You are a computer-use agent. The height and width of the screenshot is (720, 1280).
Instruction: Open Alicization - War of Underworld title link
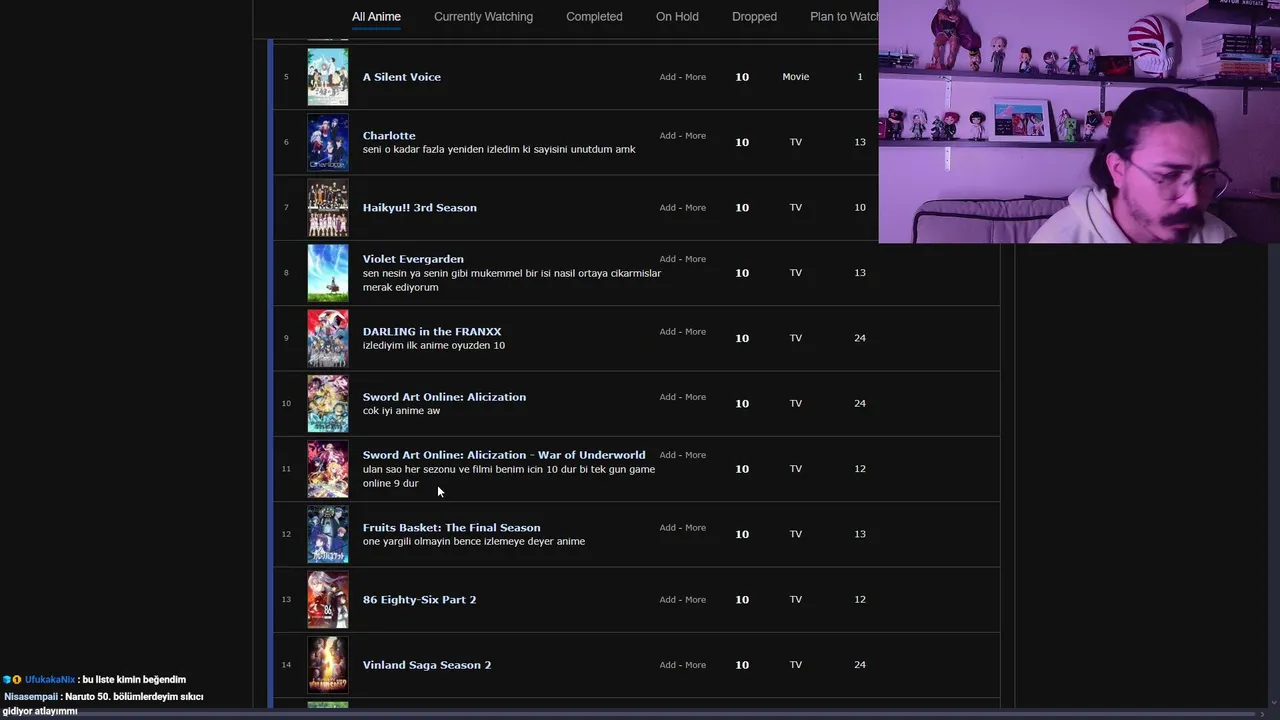504,455
